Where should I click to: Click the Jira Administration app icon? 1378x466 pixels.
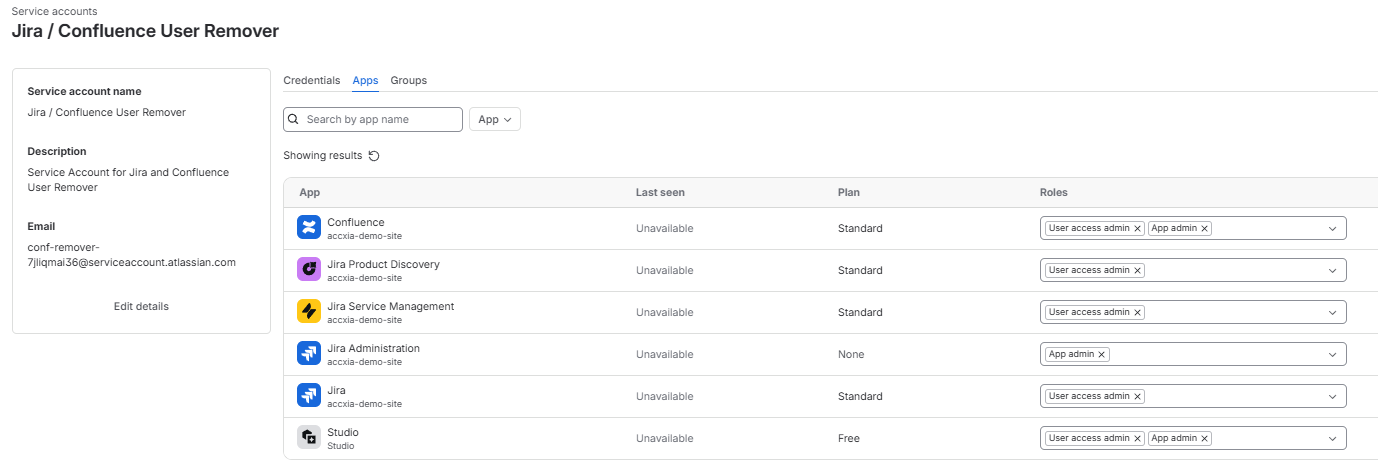tap(308, 354)
